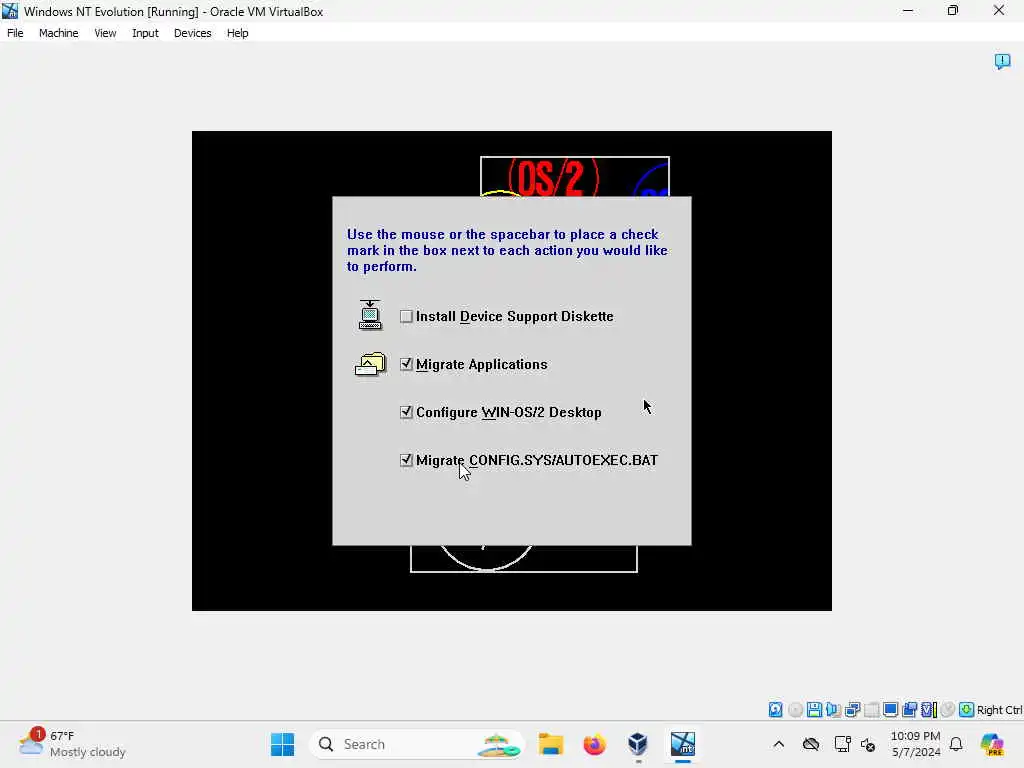
Task: Open Copilot preview from the taskbar
Action: [992, 744]
